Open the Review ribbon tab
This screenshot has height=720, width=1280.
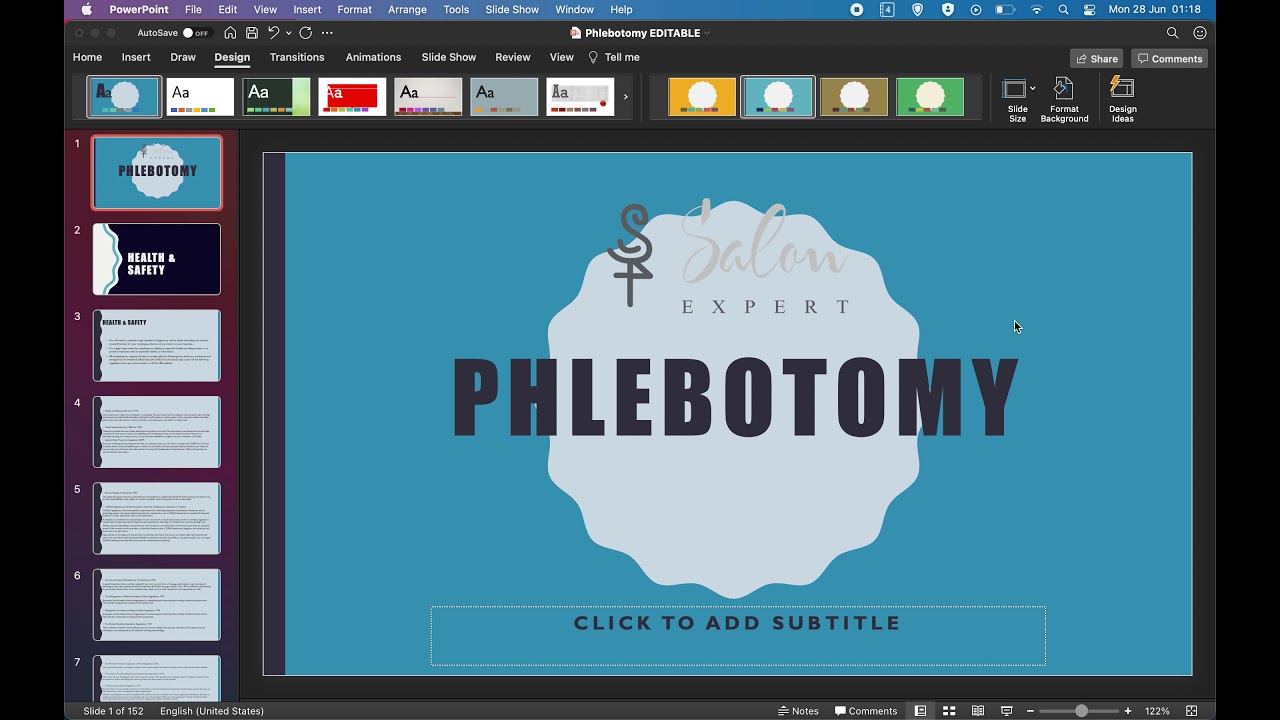click(513, 57)
